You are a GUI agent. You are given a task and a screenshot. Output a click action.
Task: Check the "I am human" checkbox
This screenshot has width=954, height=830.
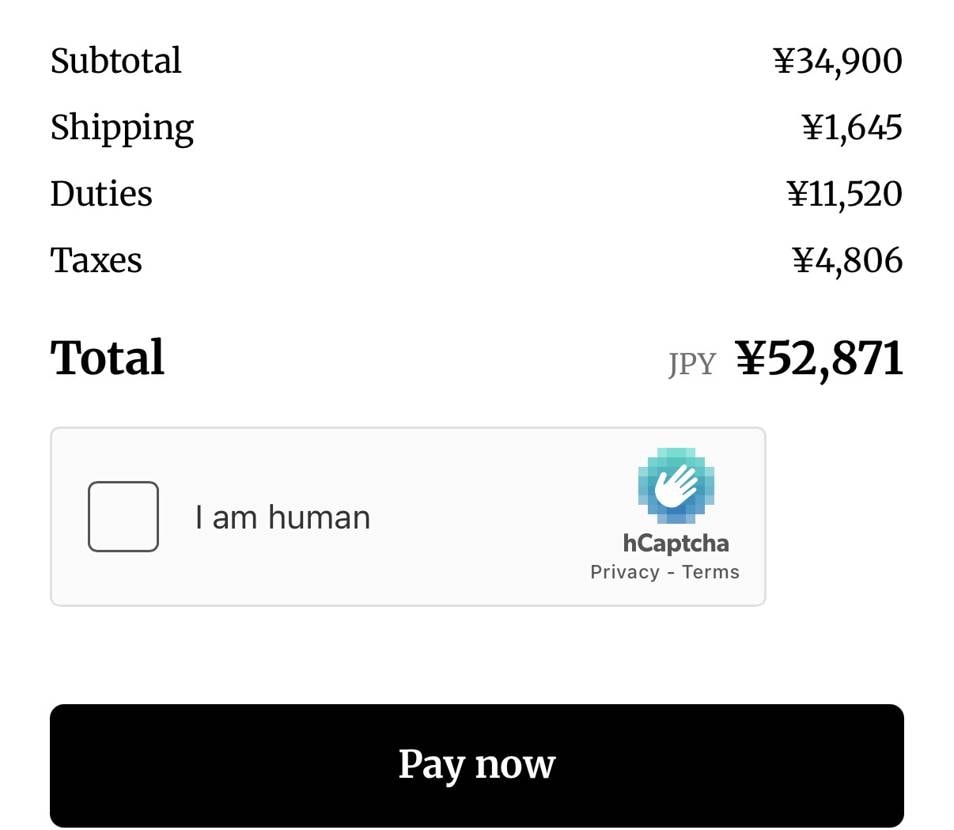pyautogui.click(x=123, y=516)
